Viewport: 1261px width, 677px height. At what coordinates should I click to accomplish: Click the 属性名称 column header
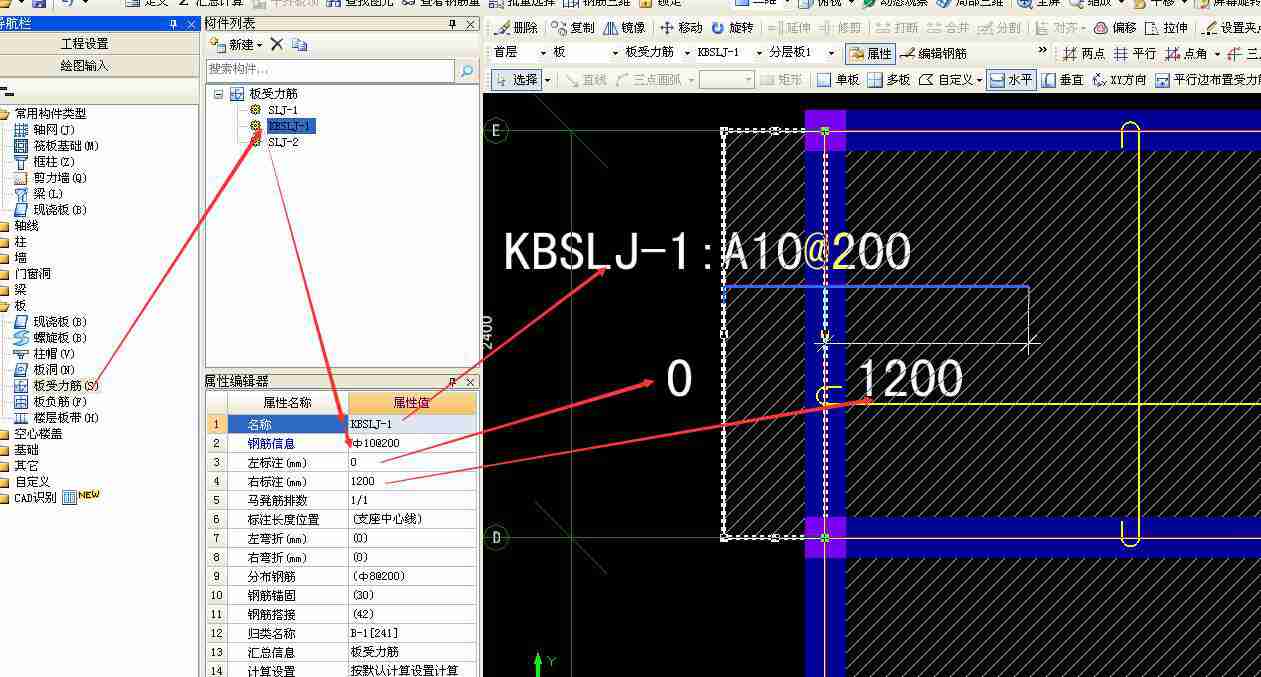287,403
